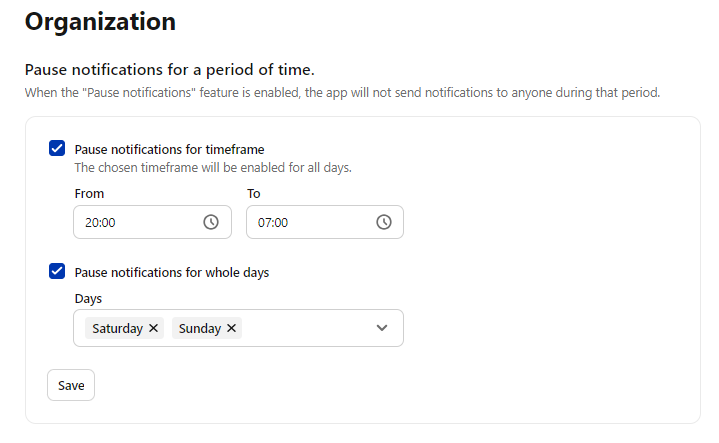Remove Sunday with its X icon
This screenshot has width=719, height=443.
pyautogui.click(x=232, y=328)
